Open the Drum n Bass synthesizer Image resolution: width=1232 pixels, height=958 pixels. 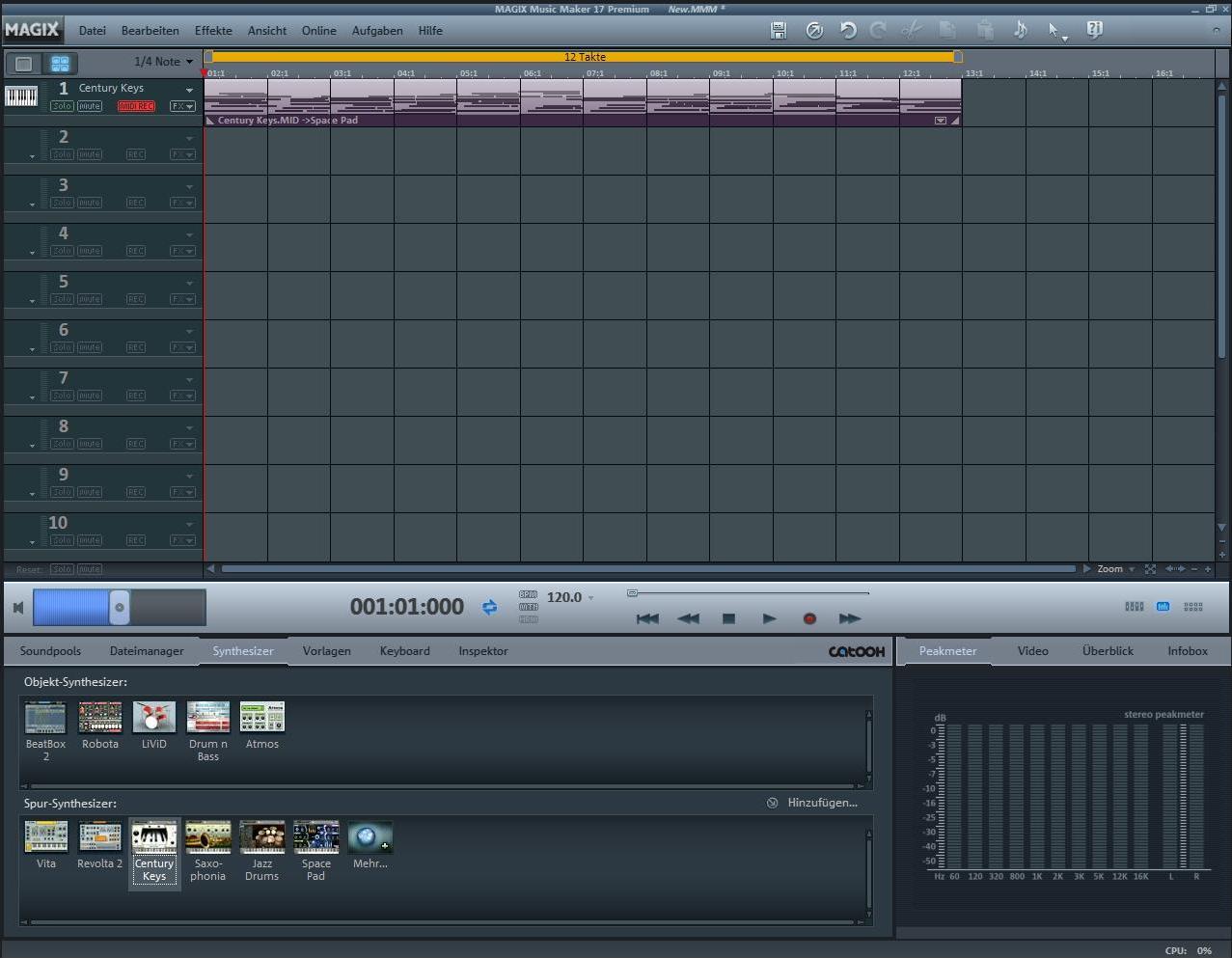click(207, 717)
